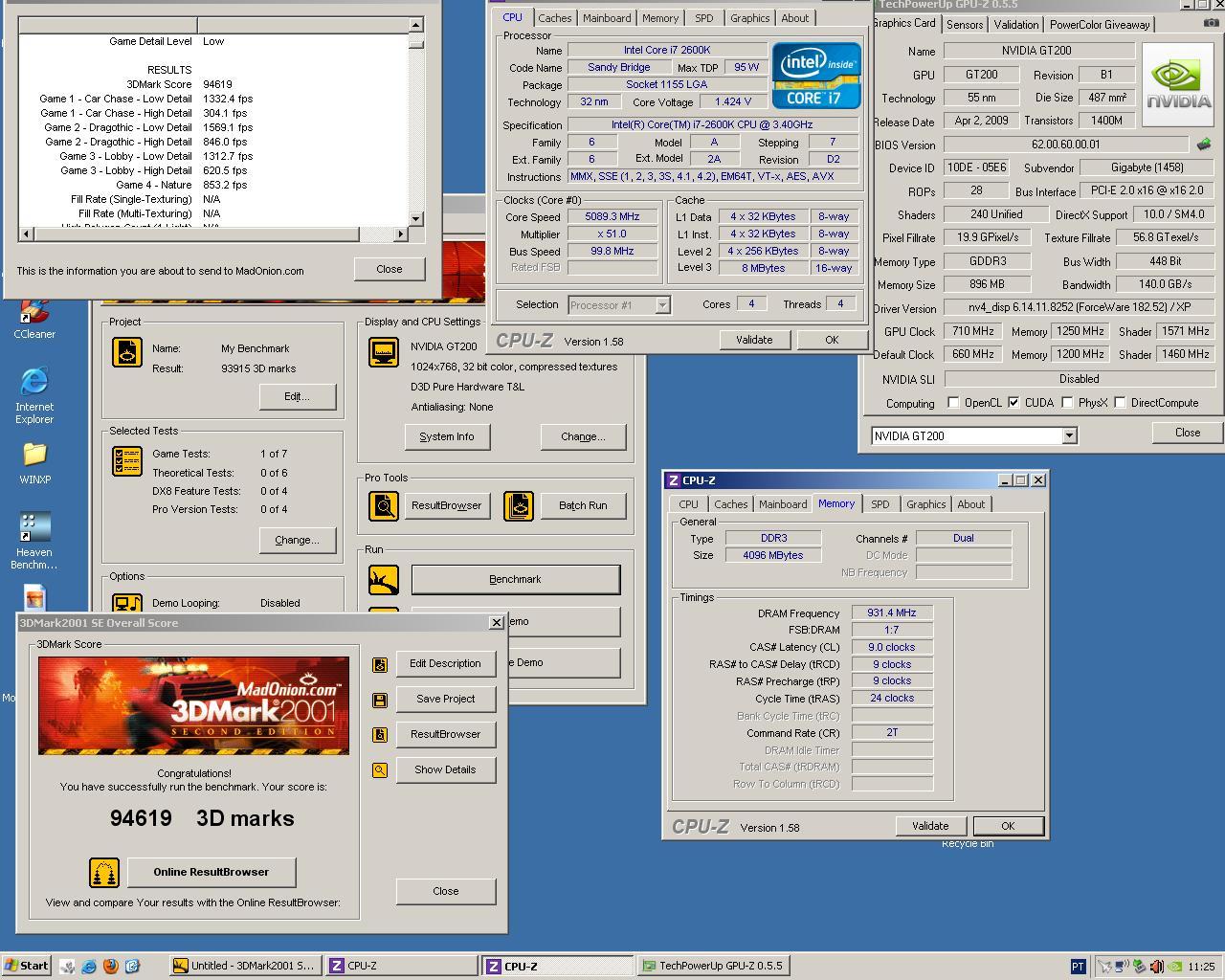Click Change button under Display and CPU Settings
Screen dimensions: 1225x980
tap(583, 436)
